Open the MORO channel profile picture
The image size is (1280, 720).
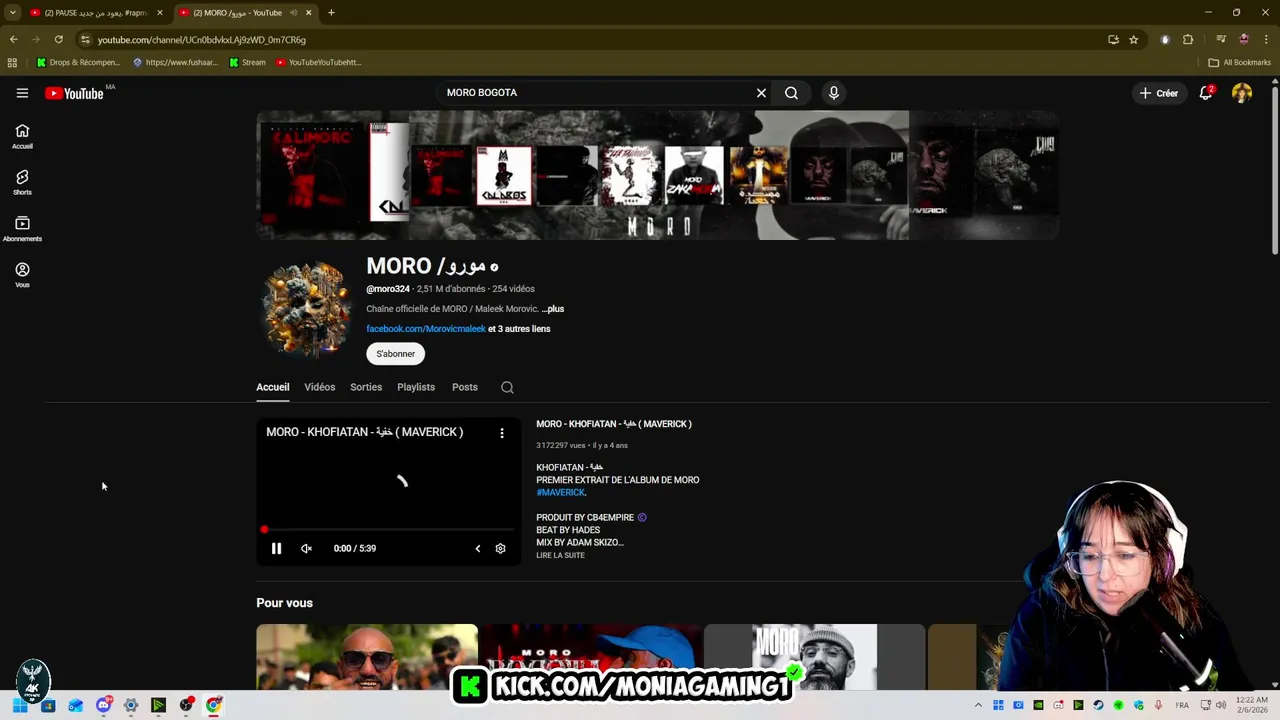pos(307,309)
